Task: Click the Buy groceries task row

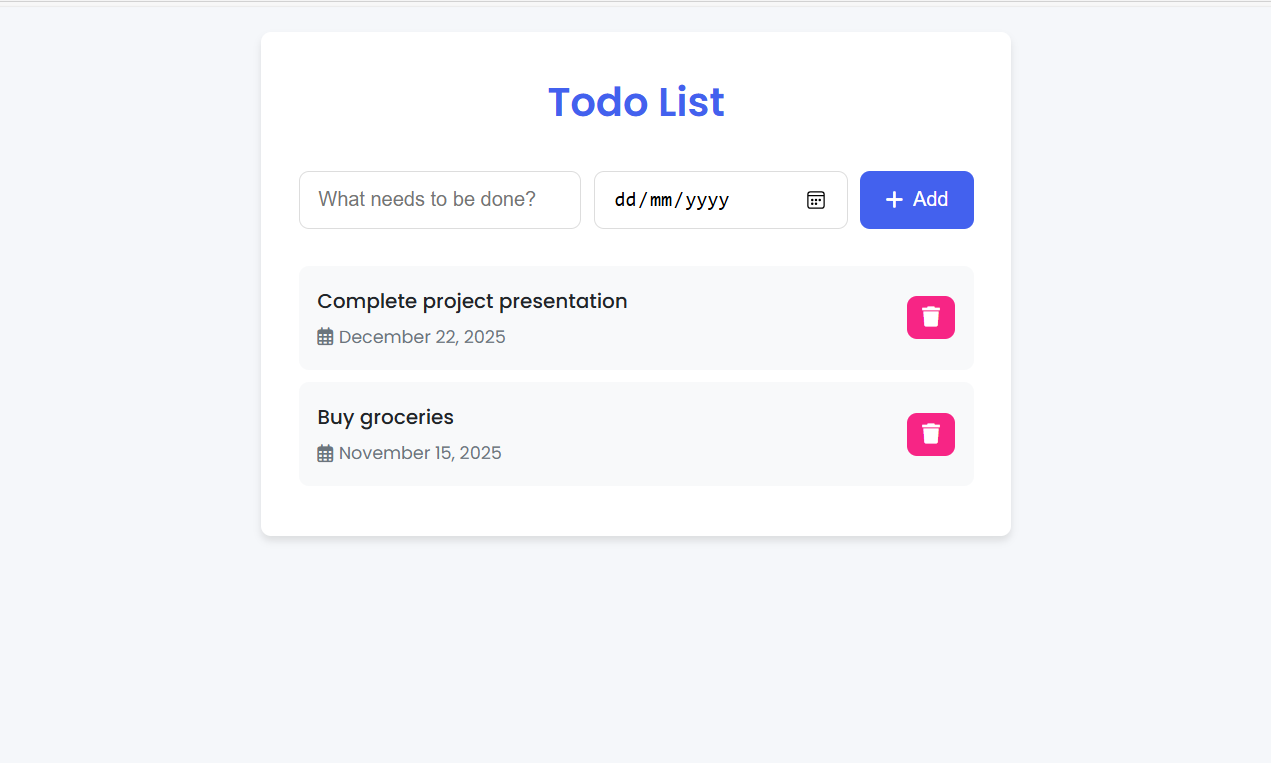Action: pos(636,434)
